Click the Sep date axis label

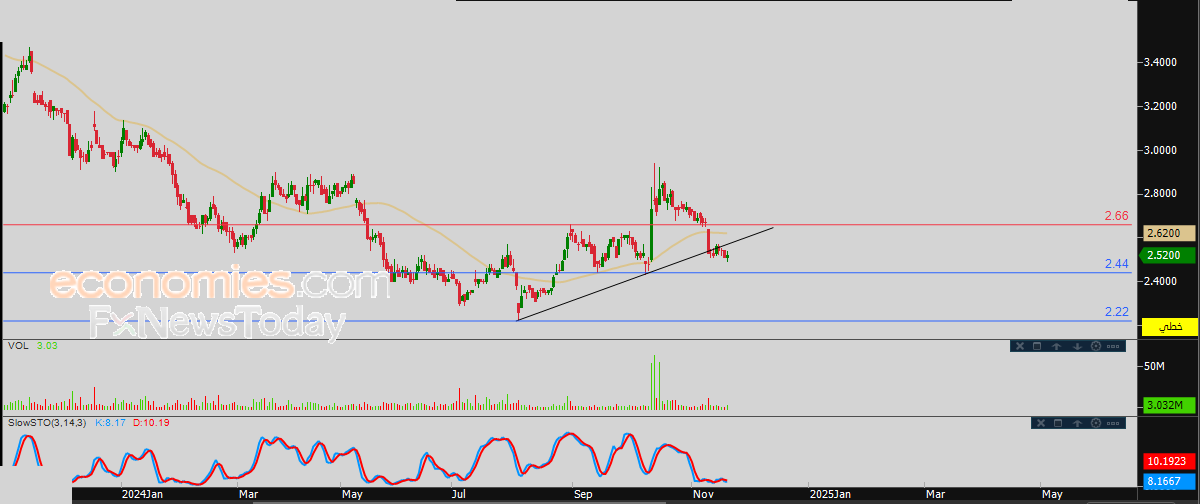[x=583, y=494]
